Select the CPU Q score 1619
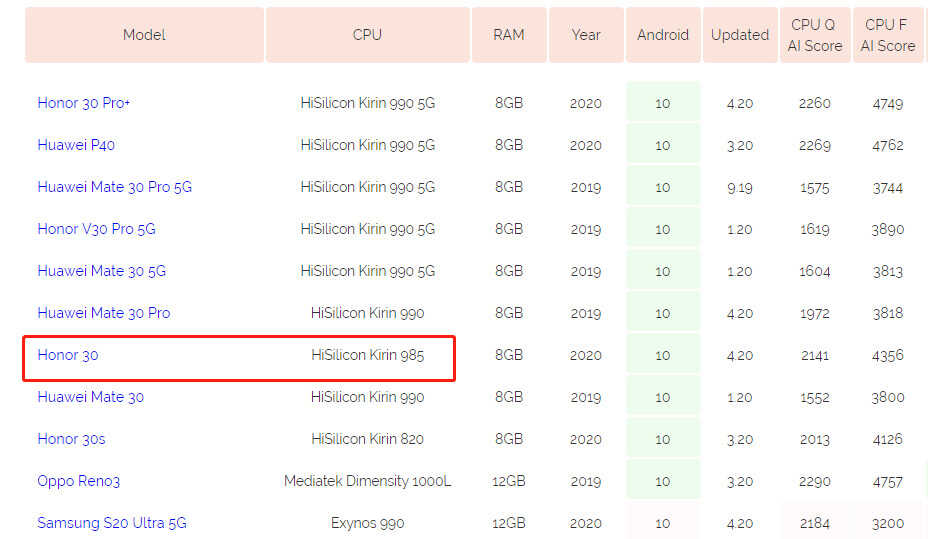Screen dimensions: 928x539 click(815, 230)
